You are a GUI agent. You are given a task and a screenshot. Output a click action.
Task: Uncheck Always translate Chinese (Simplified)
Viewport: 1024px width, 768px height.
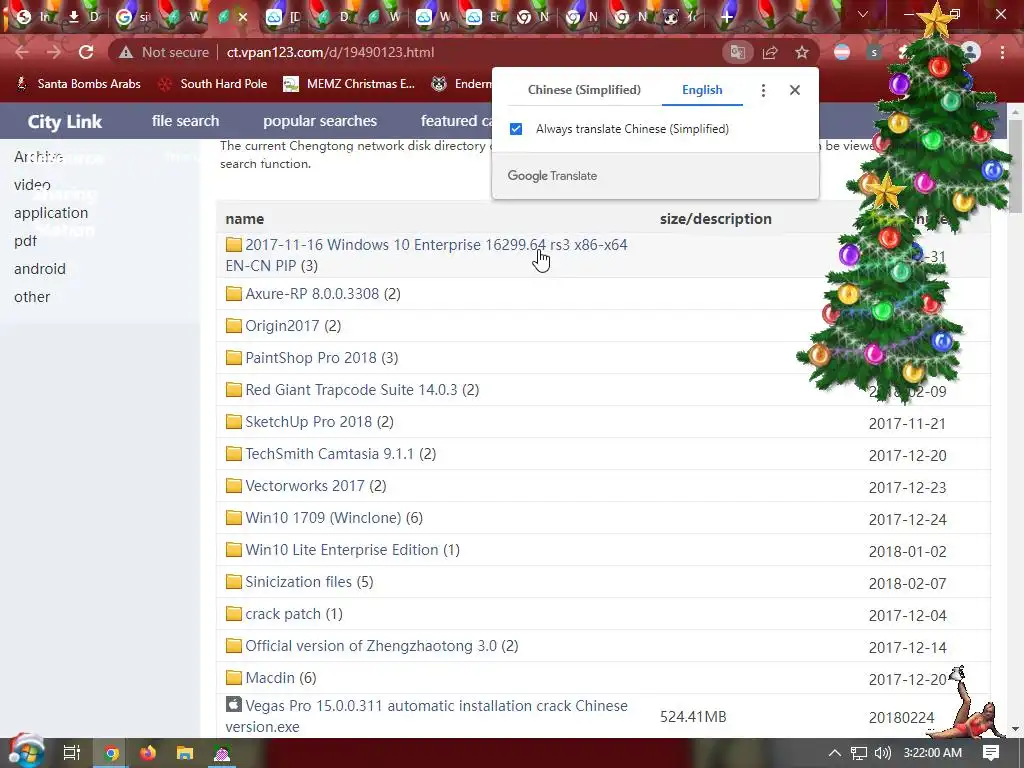tap(516, 129)
